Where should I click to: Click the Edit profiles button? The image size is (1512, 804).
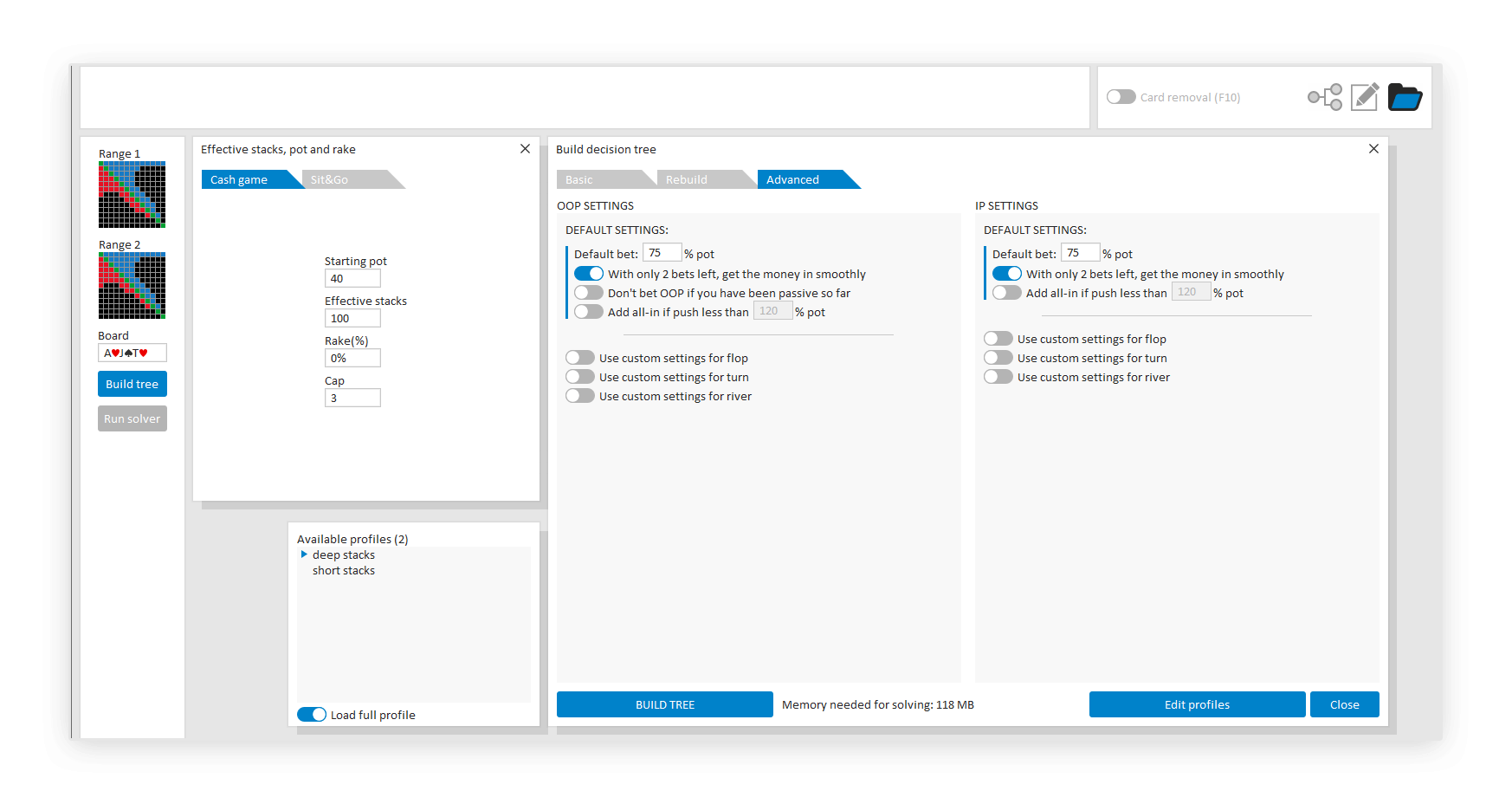pos(1197,704)
